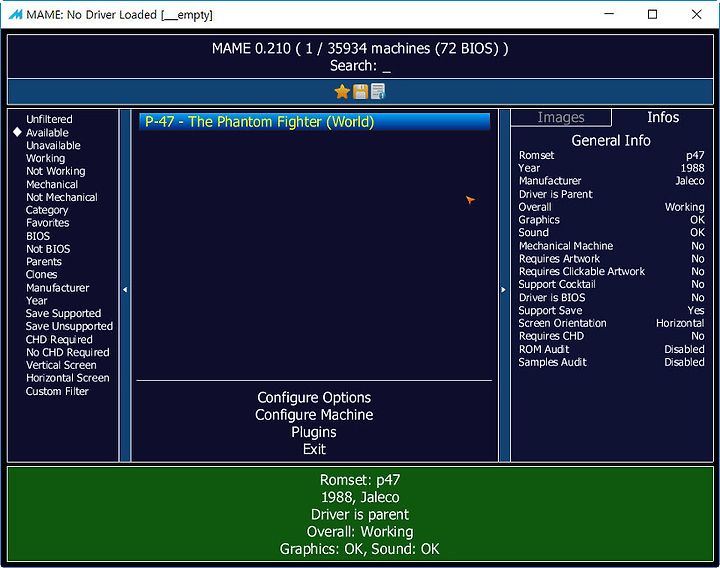Switch to the Images tab
This screenshot has height=568, width=720.
(561, 118)
